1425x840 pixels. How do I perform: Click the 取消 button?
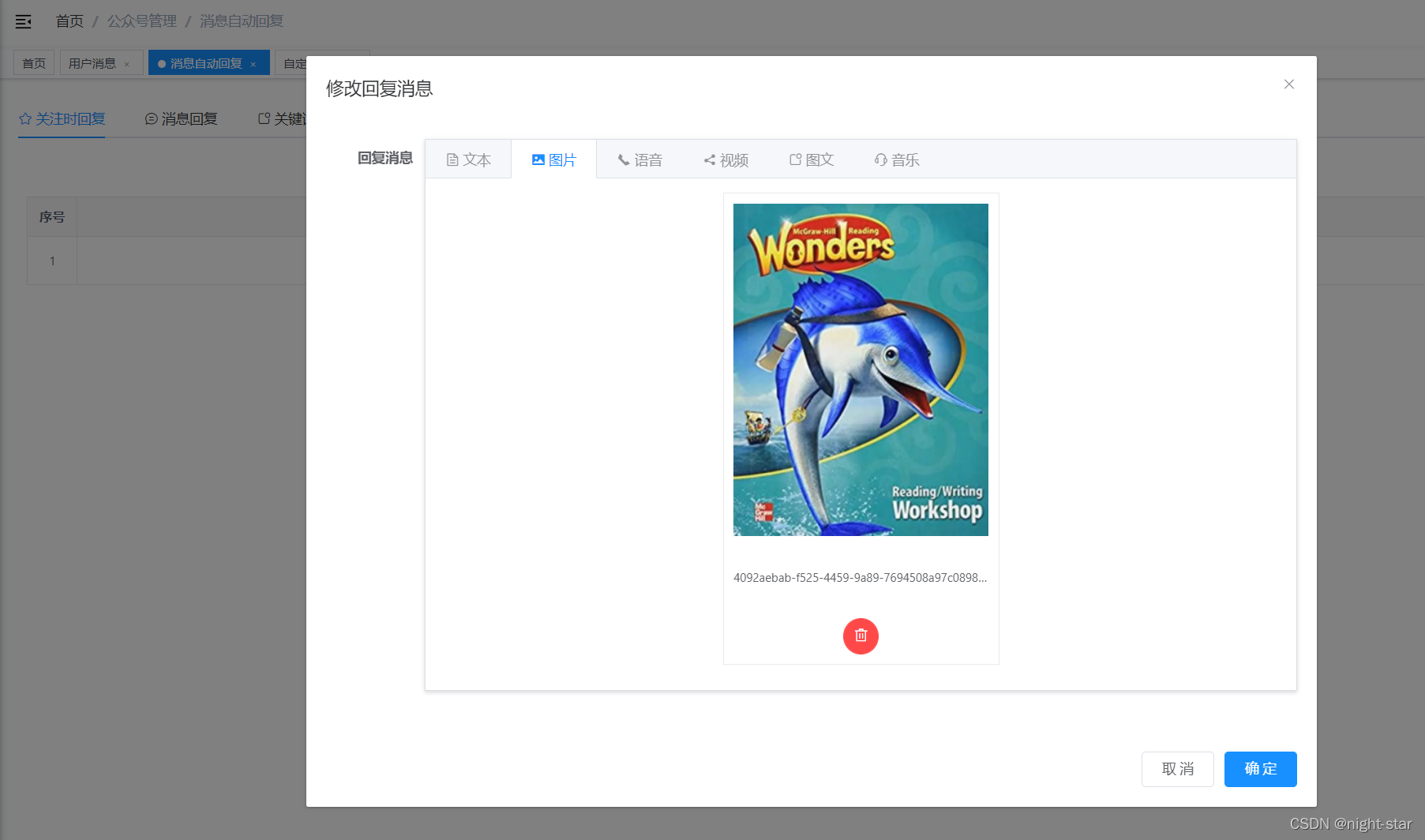pos(1177,769)
